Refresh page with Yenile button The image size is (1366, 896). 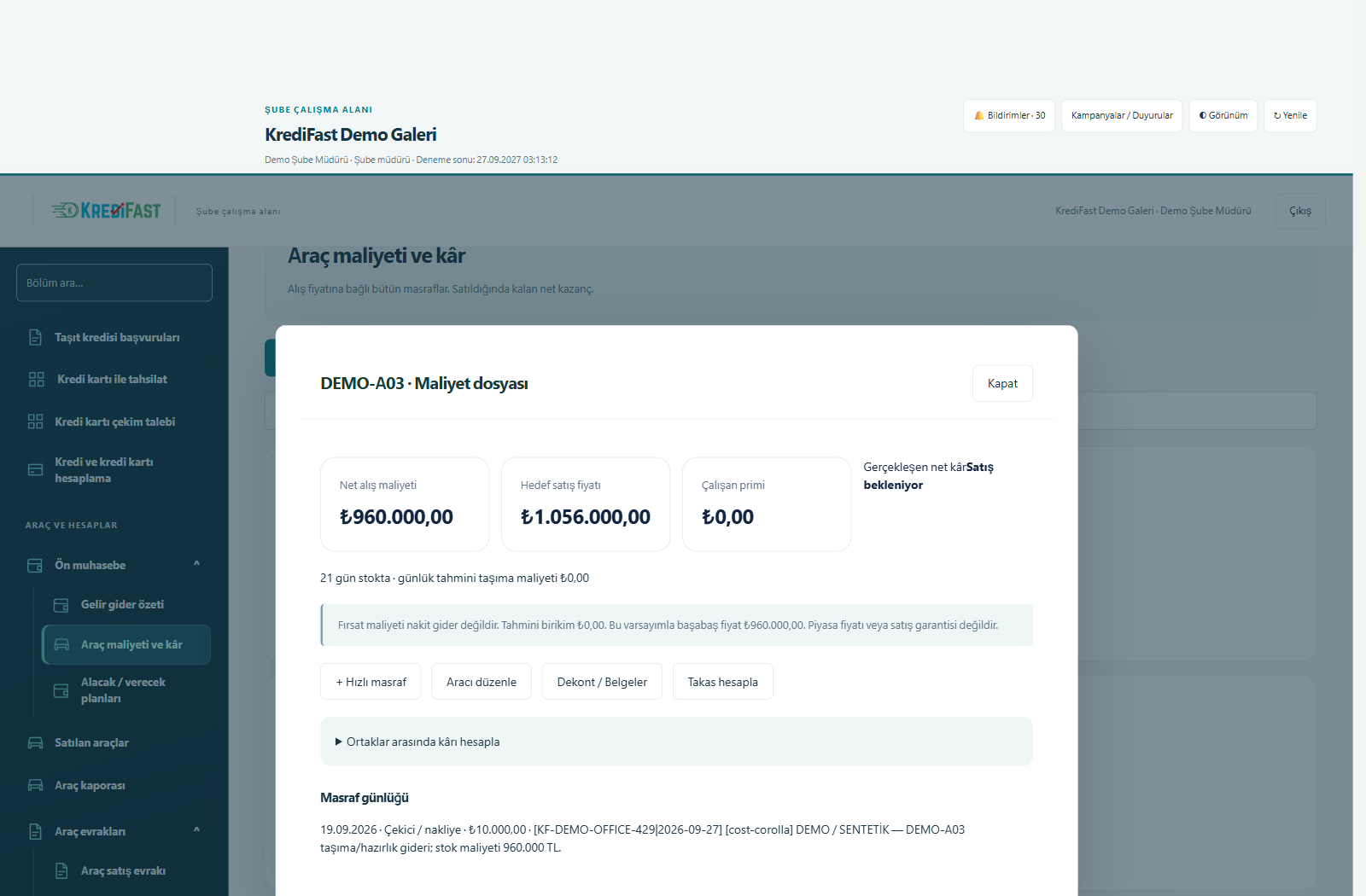coord(1290,115)
